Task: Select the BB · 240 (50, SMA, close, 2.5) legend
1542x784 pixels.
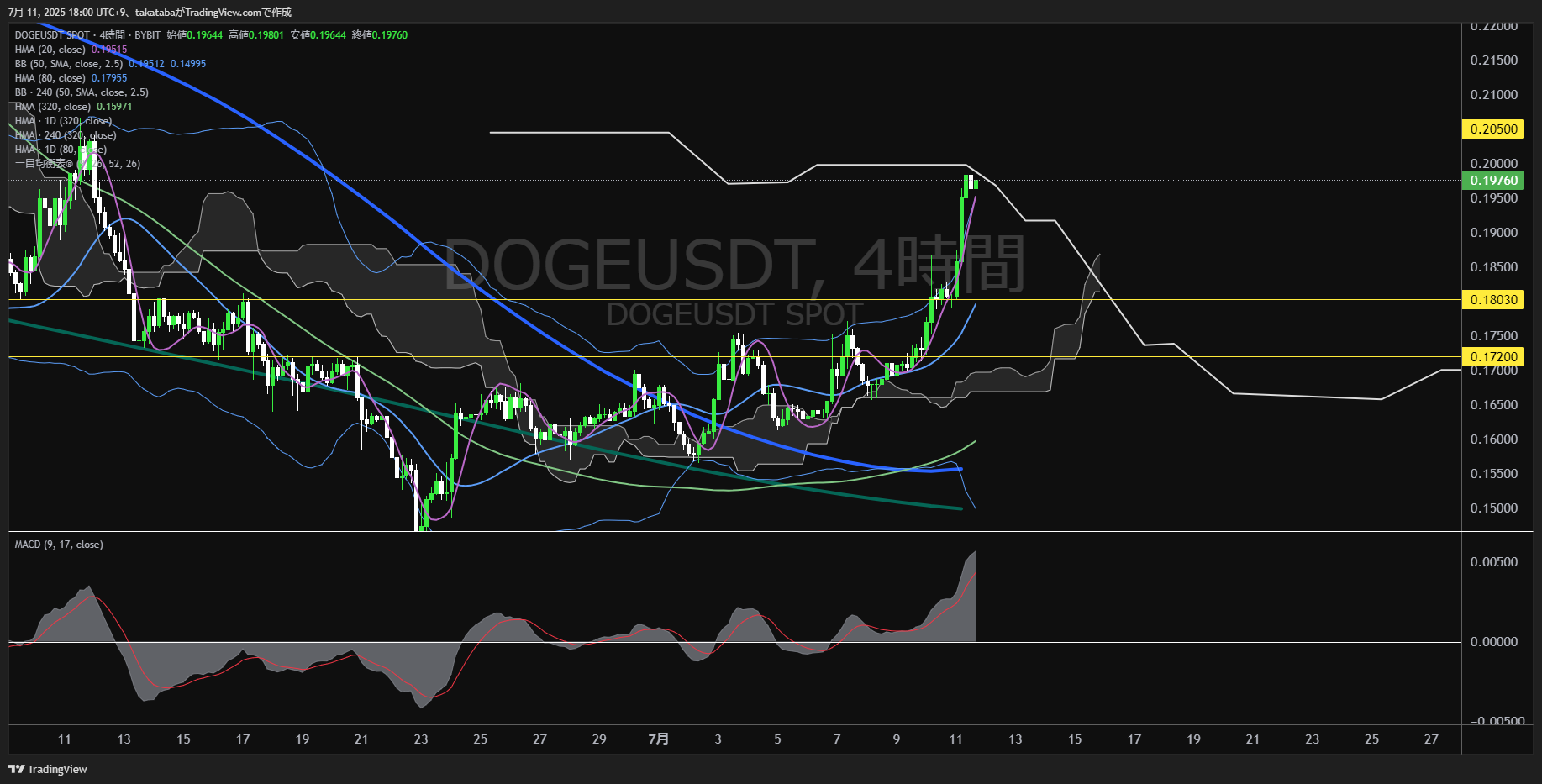Action: click(x=82, y=92)
